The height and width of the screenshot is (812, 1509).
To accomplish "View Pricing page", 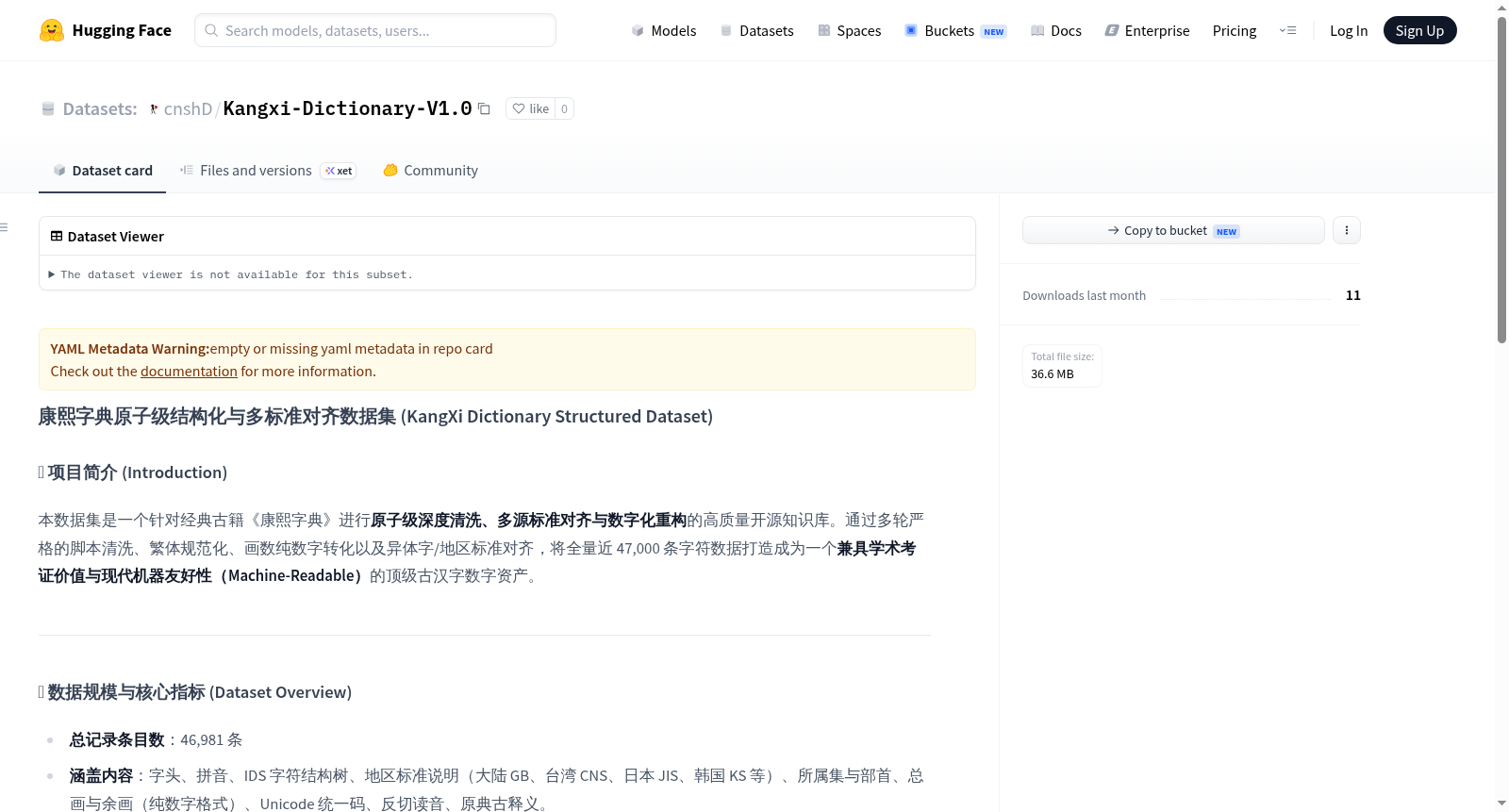I will 1235,30.
